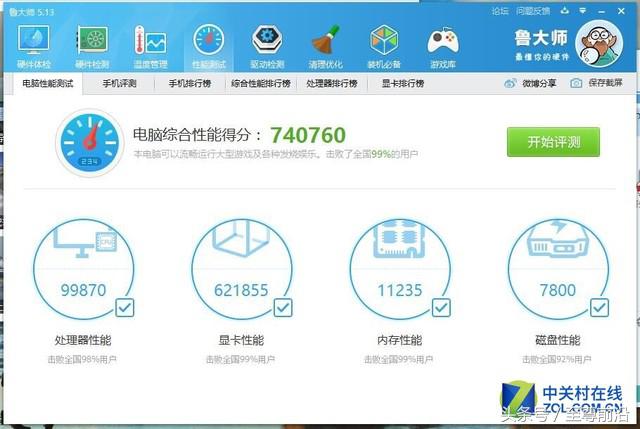
Task: Click 微博分享 share text link
Action: pyautogui.click(x=539, y=83)
